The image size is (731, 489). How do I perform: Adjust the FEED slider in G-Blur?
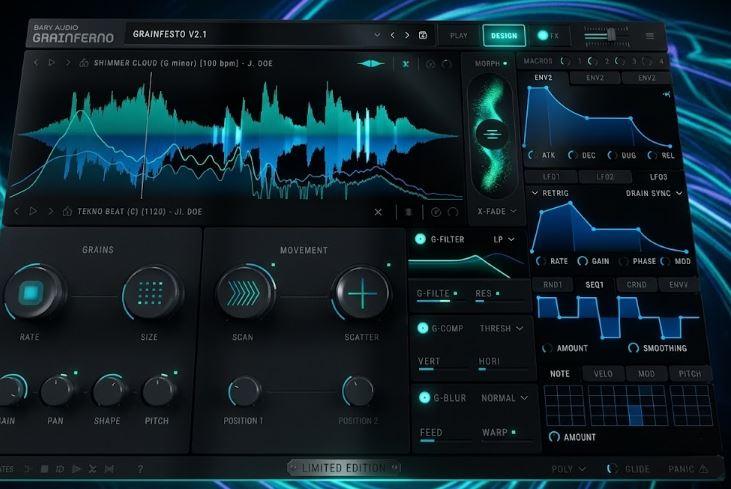pyautogui.click(x=445, y=440)
